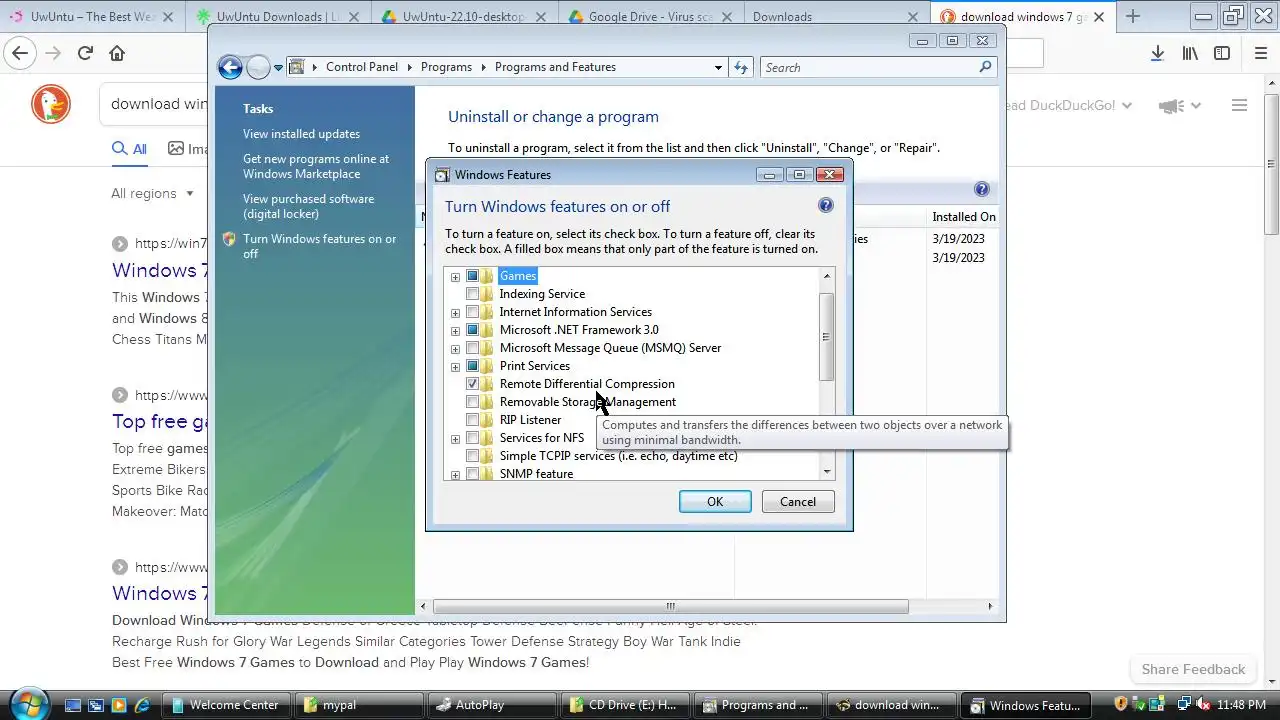1280x720 pixels.
Task: Enable the Indexing Service checkbox
Action: 473,294
